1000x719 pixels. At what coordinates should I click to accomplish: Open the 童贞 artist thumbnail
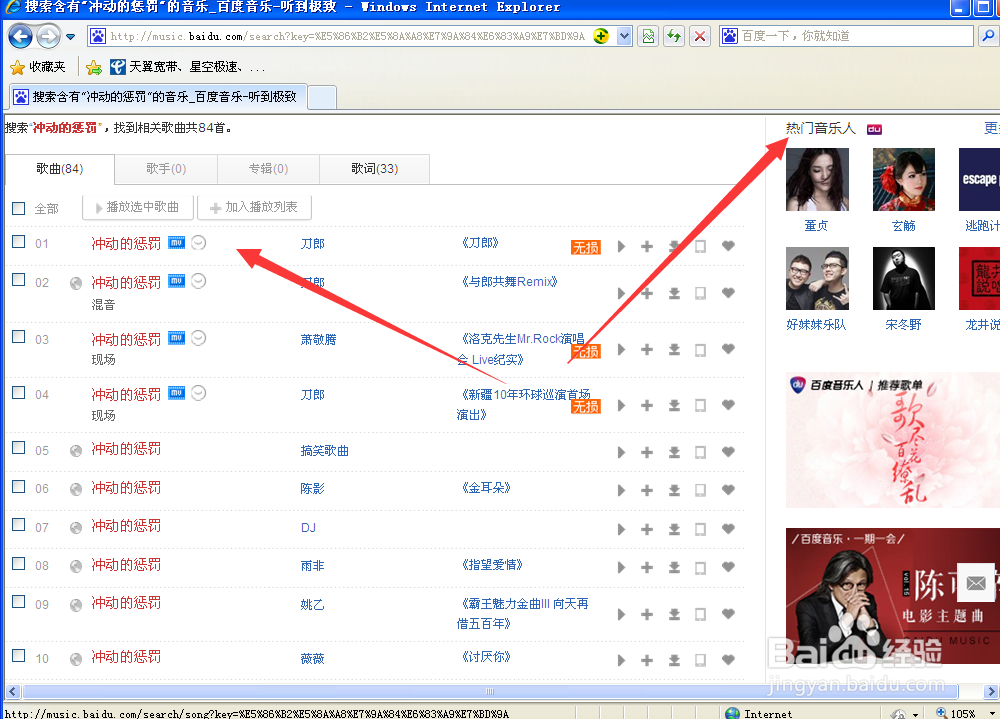click(817, 179)
